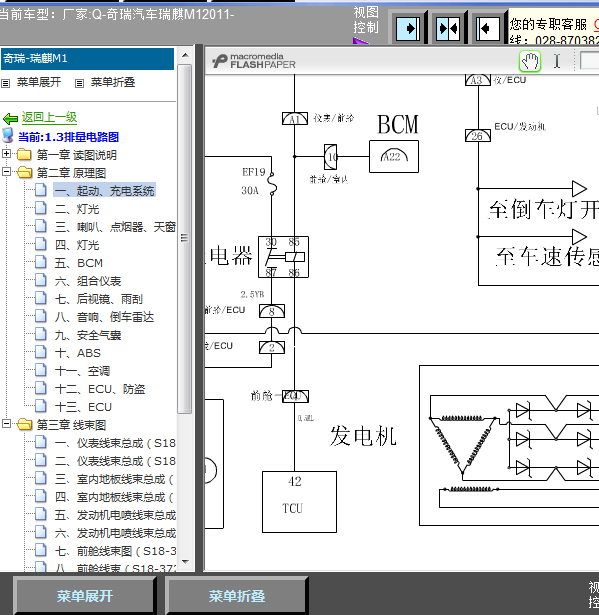The height and width of the screenshot is (615, 599).
Task: Click the collapse-left view control arrow icon
Action: click(x=488, y=29)
